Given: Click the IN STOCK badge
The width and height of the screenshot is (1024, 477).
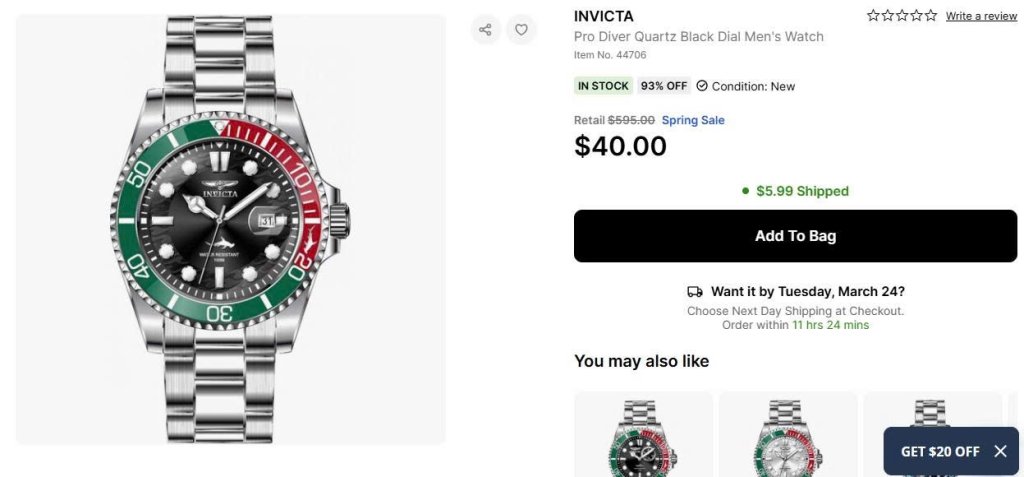Looking at the screenshot, I should point(603,86).
